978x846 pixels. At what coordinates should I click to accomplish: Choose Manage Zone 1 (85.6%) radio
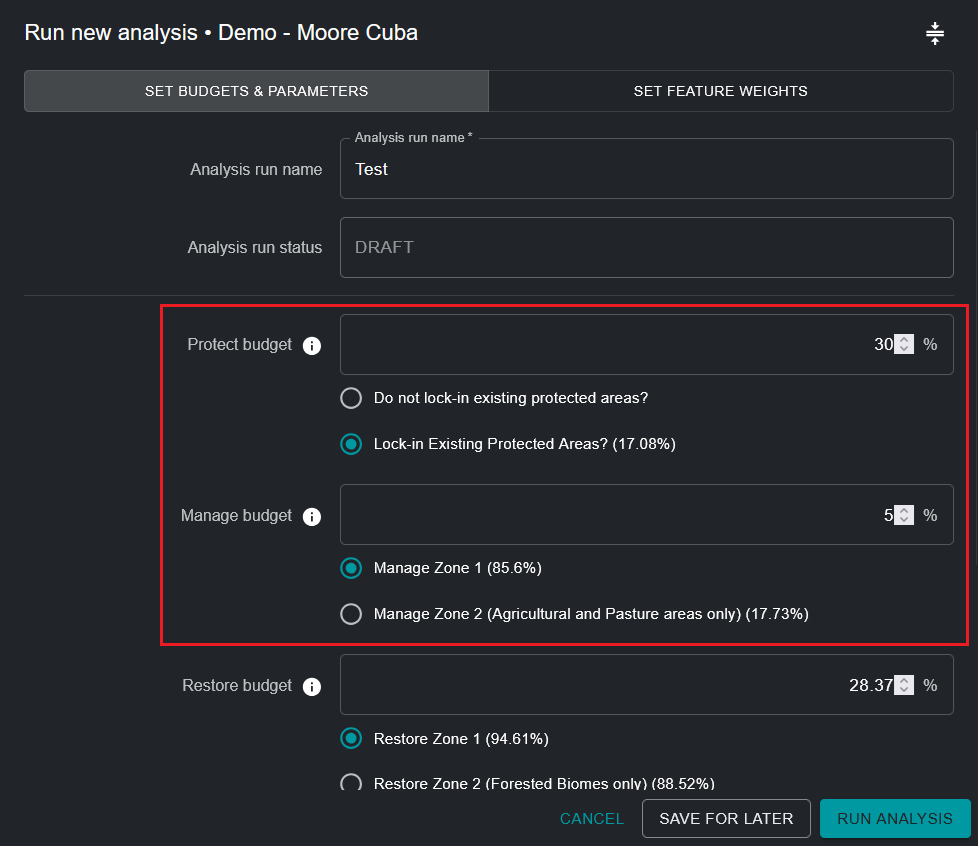[x=351, y=568]
